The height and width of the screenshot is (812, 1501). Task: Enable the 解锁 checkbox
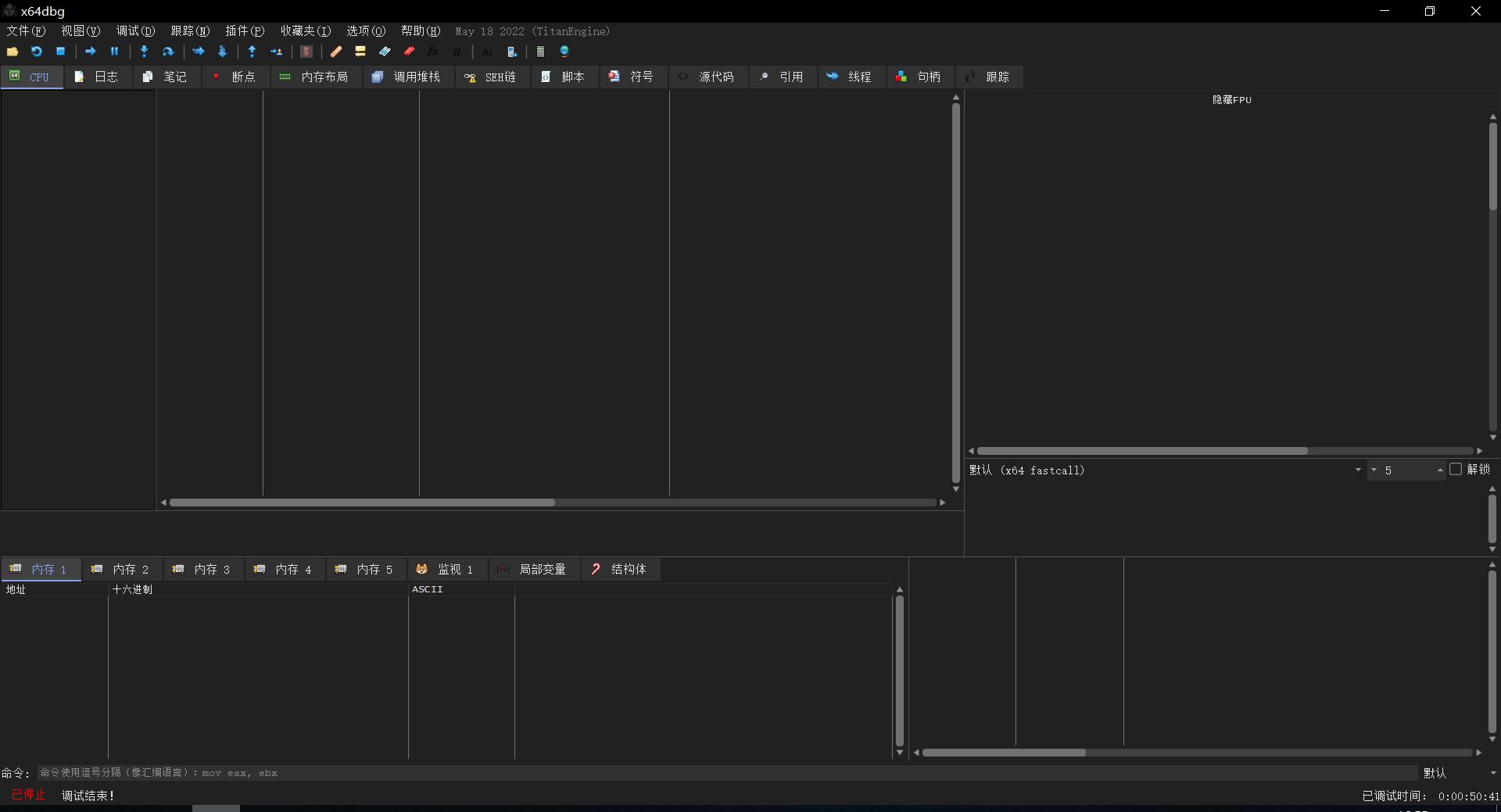(x=1456, y=470)
